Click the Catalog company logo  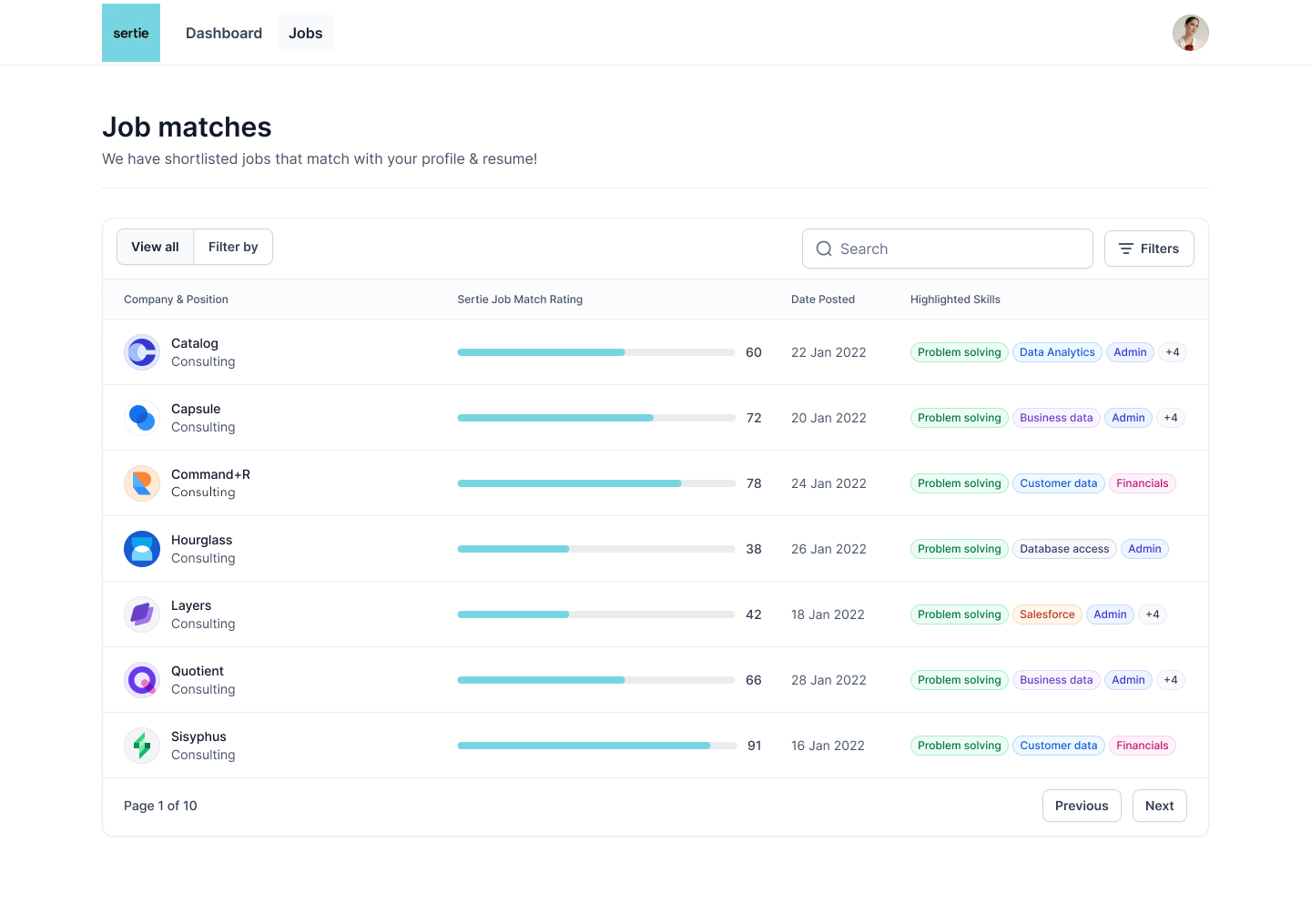point(142,352)
